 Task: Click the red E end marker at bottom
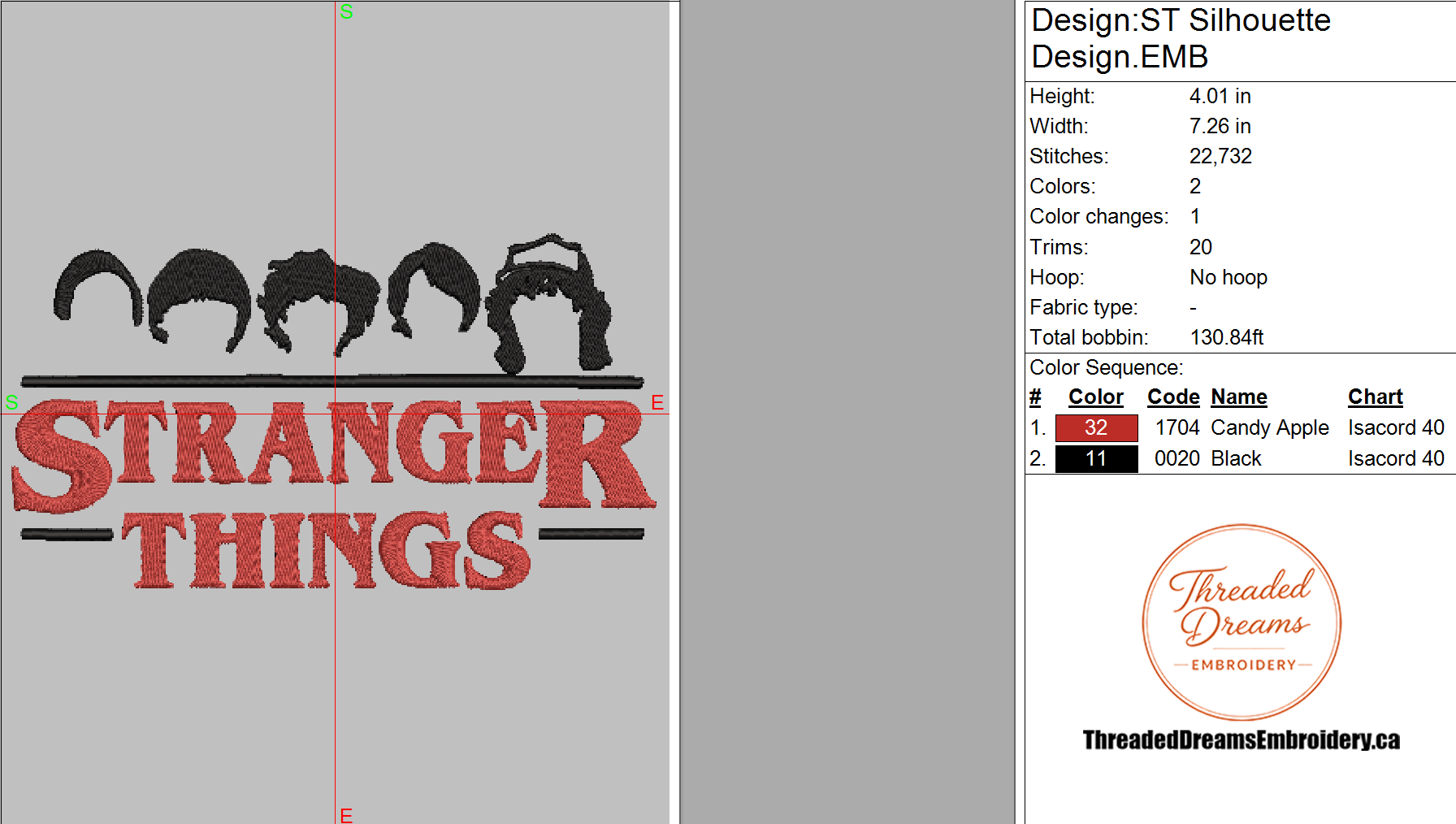(x=346, y=815)
